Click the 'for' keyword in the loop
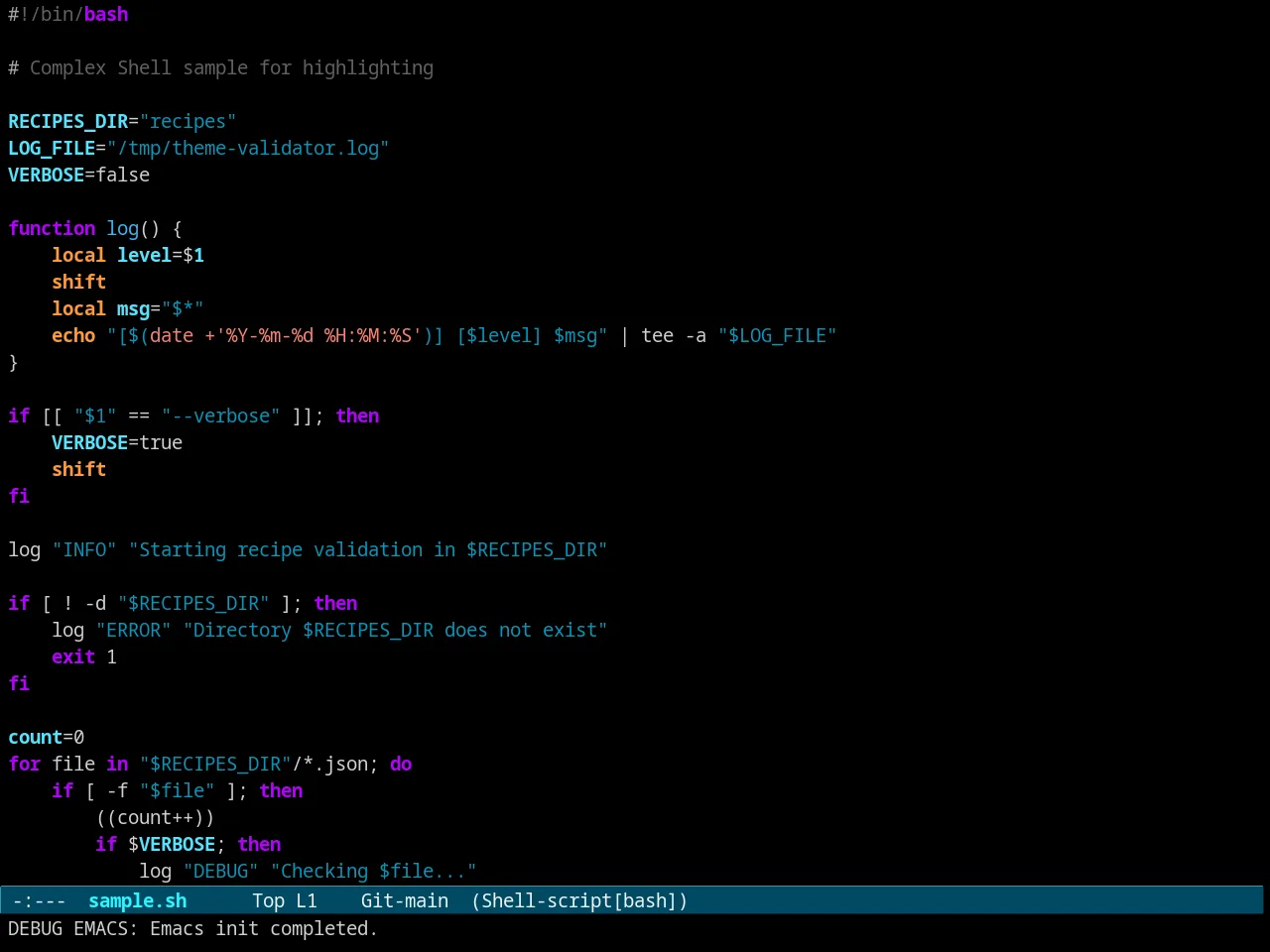The image size is (1270, 952). (24, 764)
